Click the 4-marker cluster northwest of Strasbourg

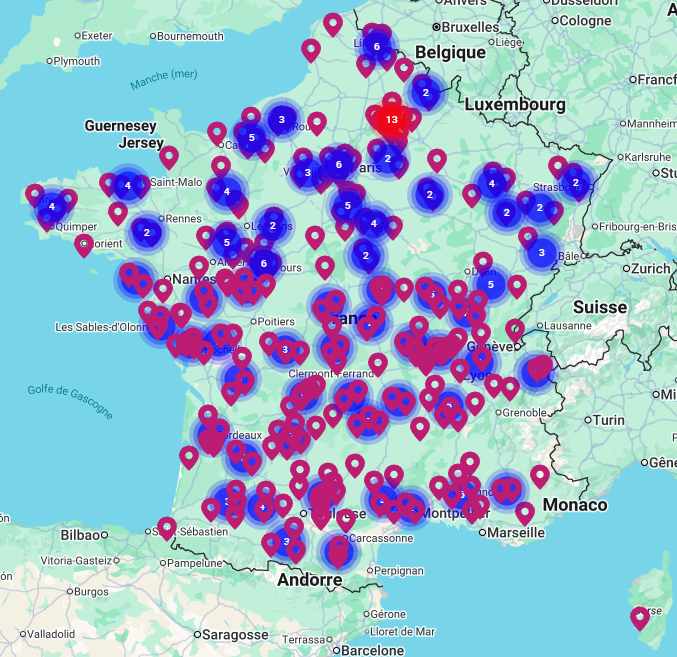(492, 183)
